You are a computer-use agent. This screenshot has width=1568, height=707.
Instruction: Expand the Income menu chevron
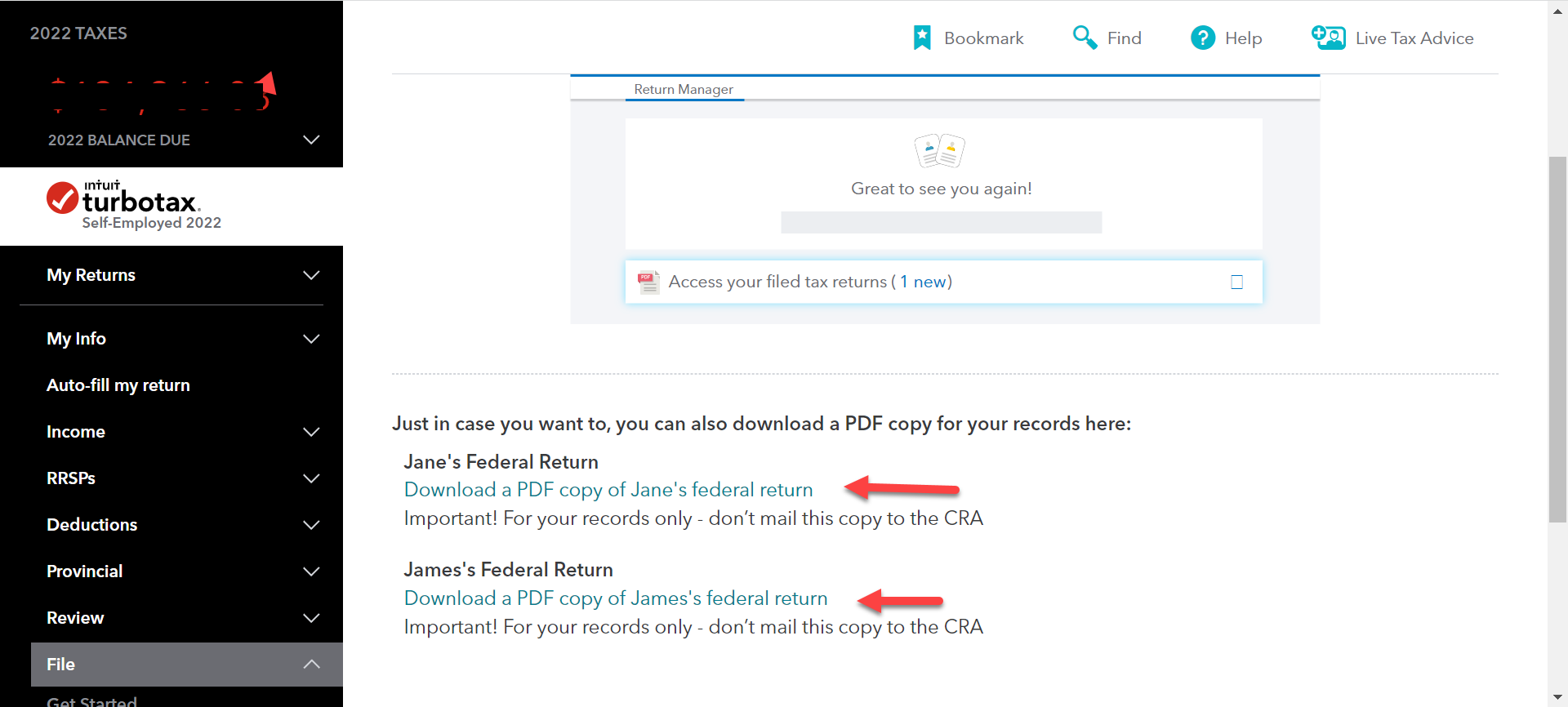coord(311,432)
